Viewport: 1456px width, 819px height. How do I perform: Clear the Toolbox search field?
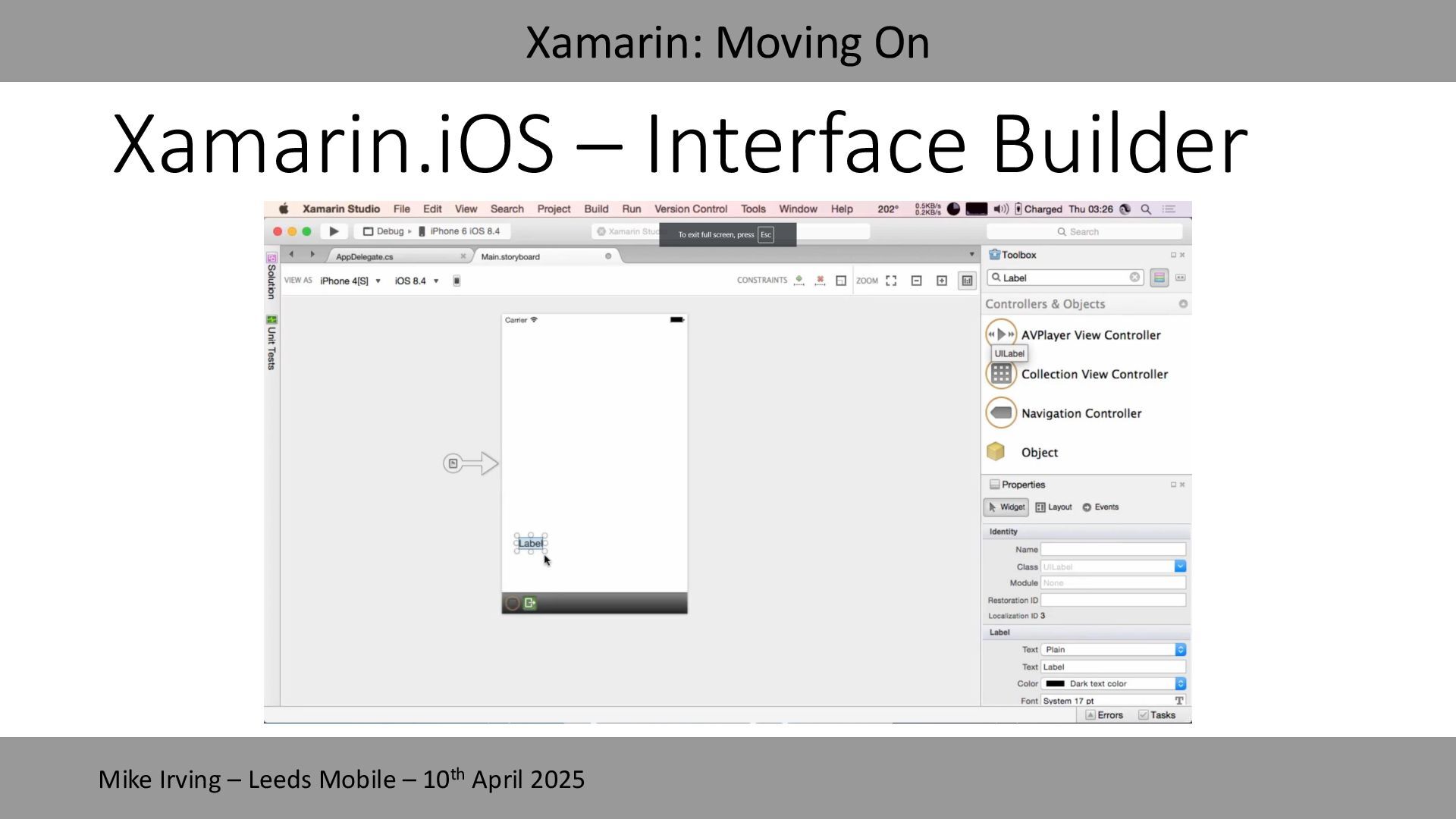1134,278
